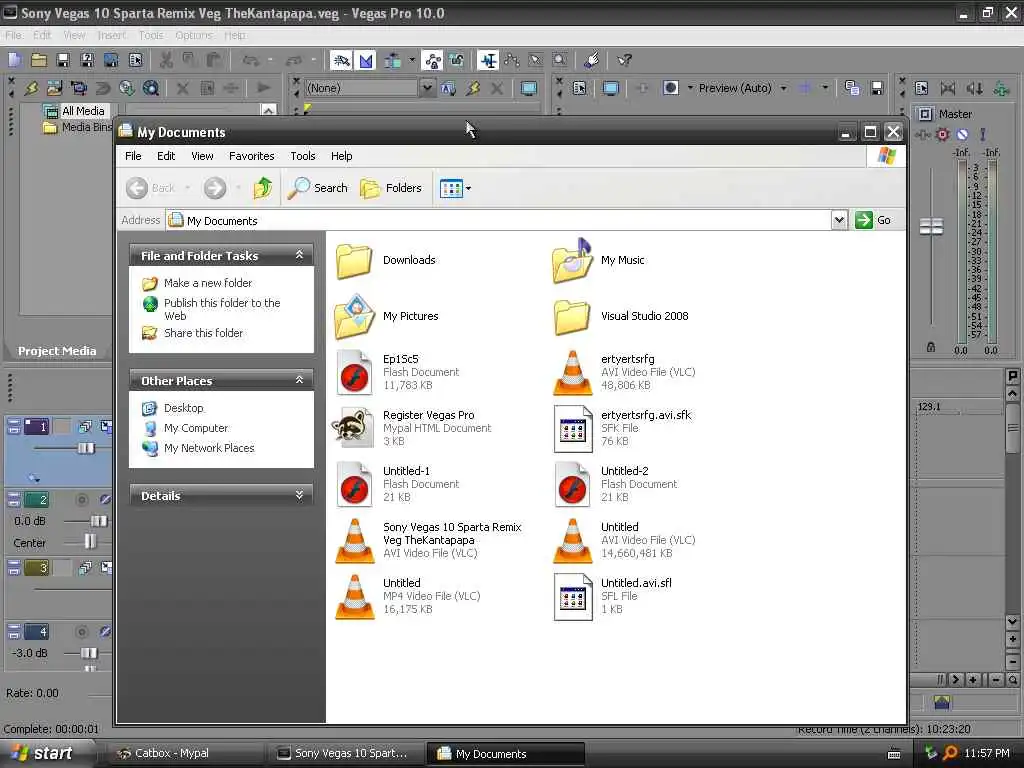Expand the Details panel
The width and height of the screenshot is (1024, 768).
(299, 495)
